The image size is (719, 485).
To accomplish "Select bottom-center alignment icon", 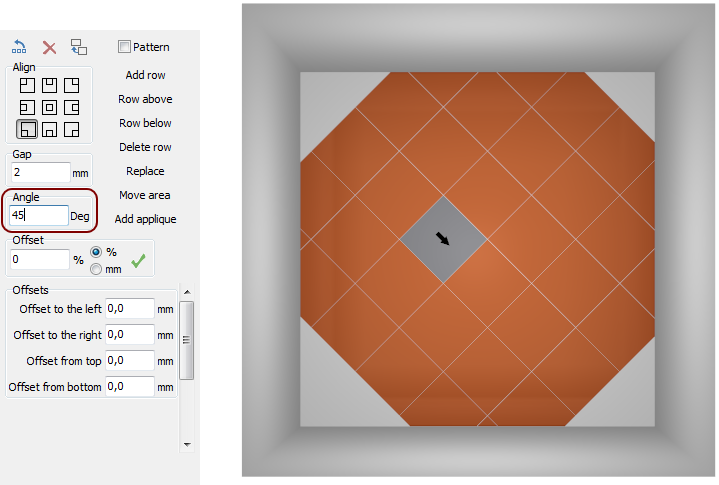I will click(50, 130).
